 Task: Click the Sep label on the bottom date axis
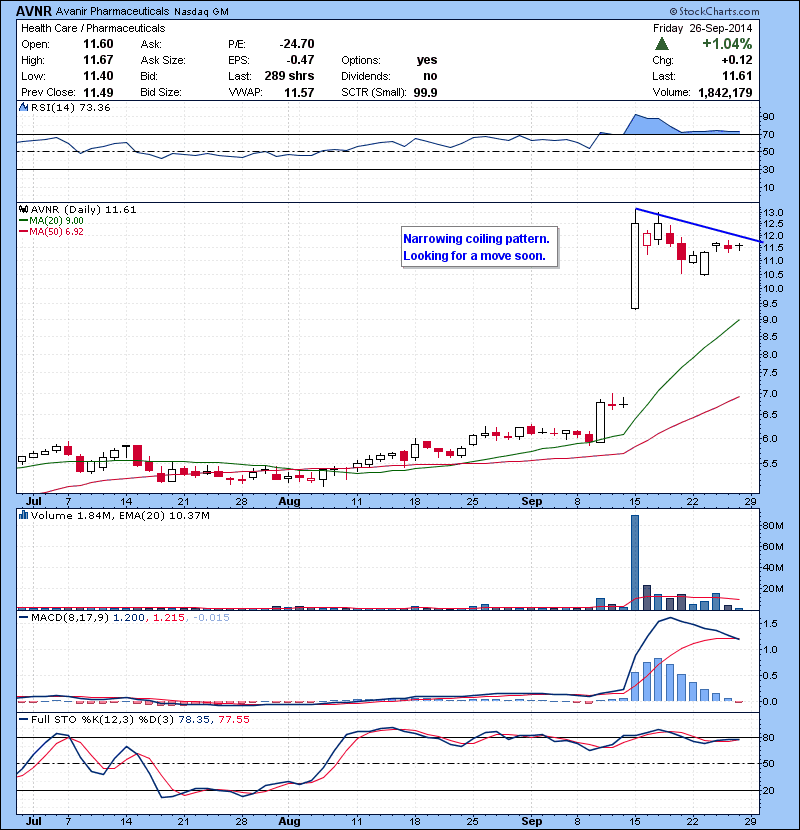tap(531, 821)
